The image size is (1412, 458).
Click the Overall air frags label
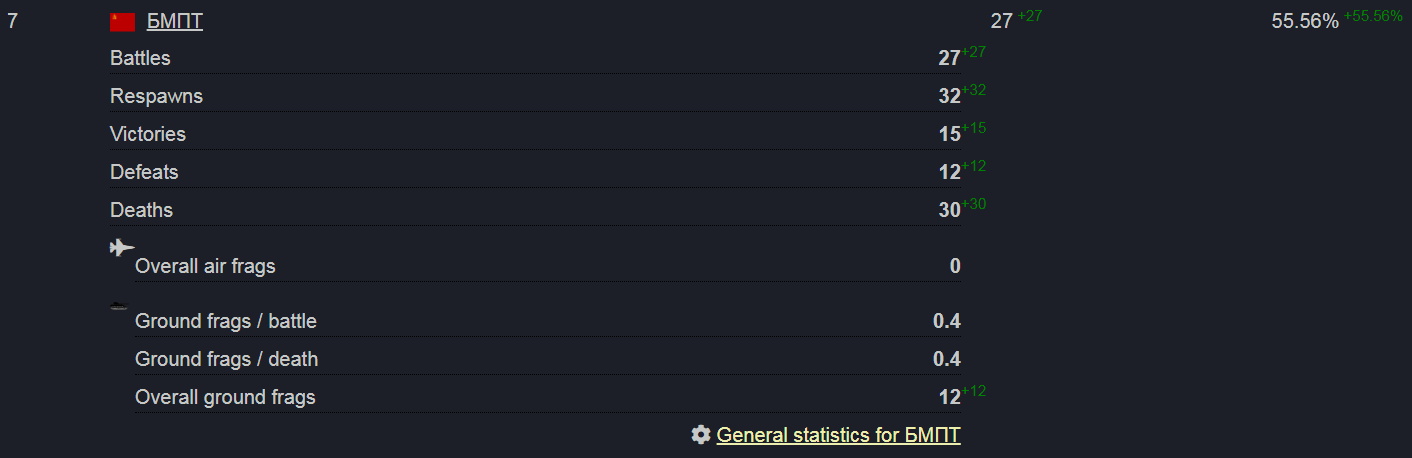(205, 266)
